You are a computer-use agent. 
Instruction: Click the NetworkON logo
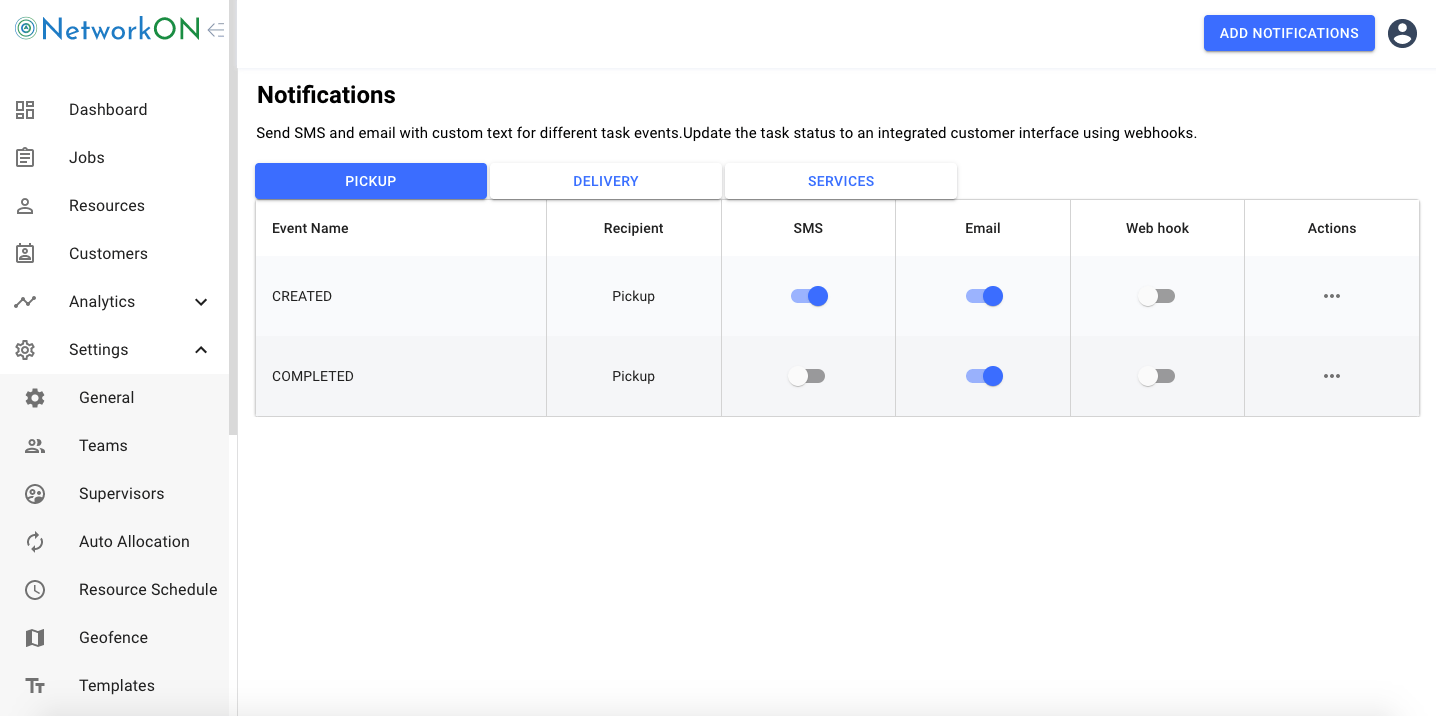point(108,29)
